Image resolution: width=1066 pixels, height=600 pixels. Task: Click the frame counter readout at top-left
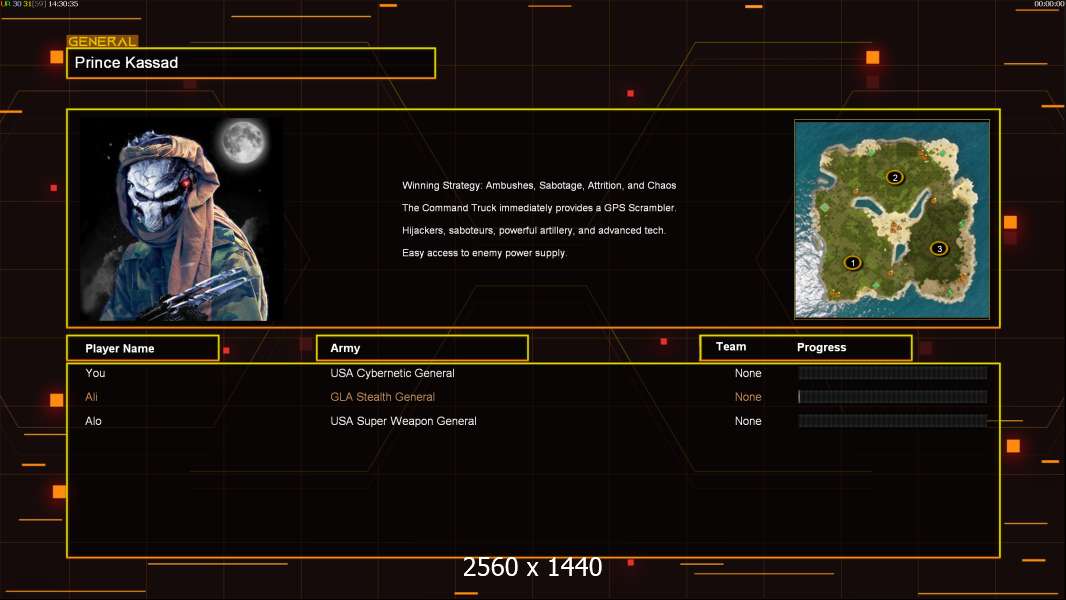point(39,4)
